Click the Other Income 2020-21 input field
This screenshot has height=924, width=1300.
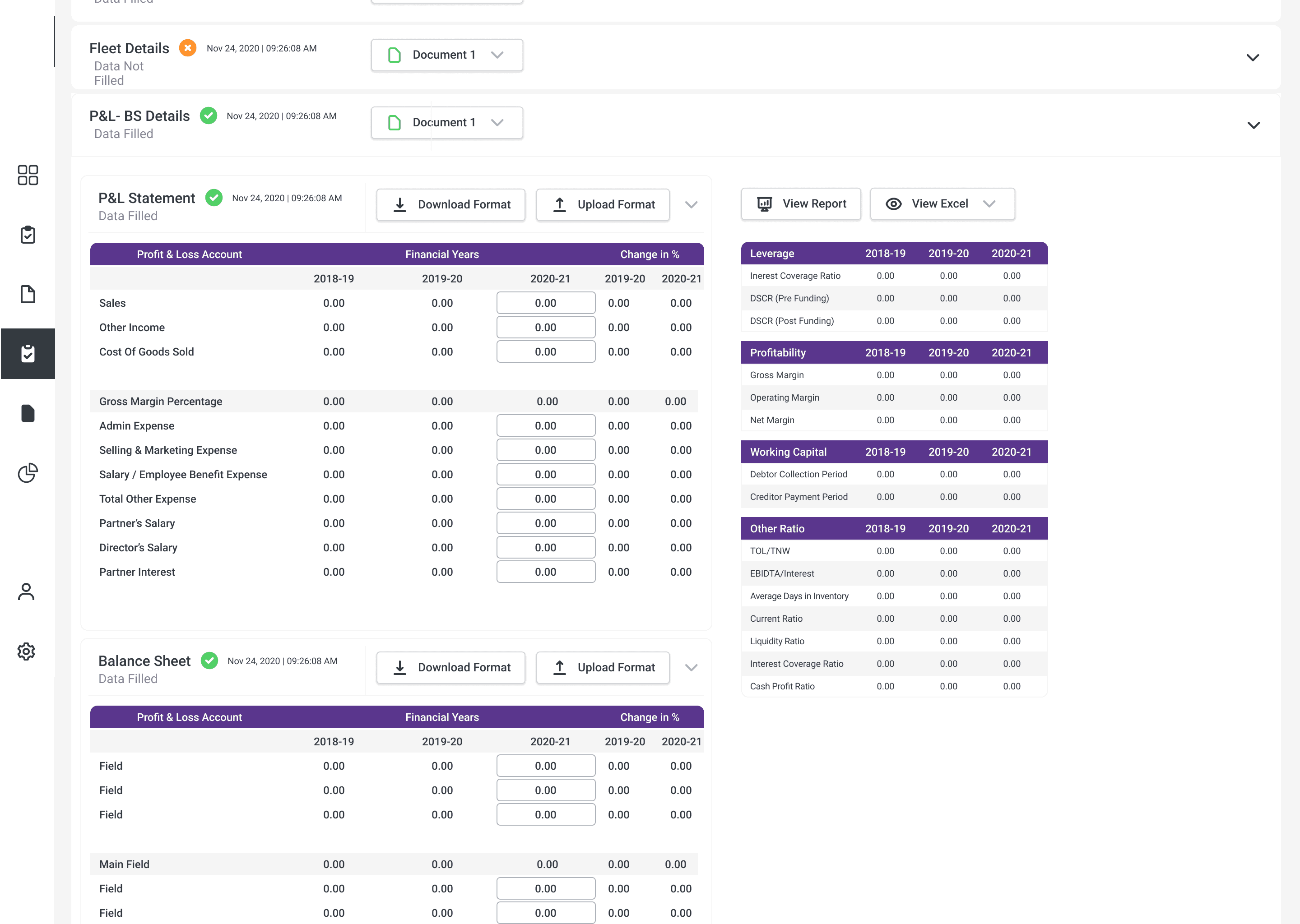coord(546,327)
